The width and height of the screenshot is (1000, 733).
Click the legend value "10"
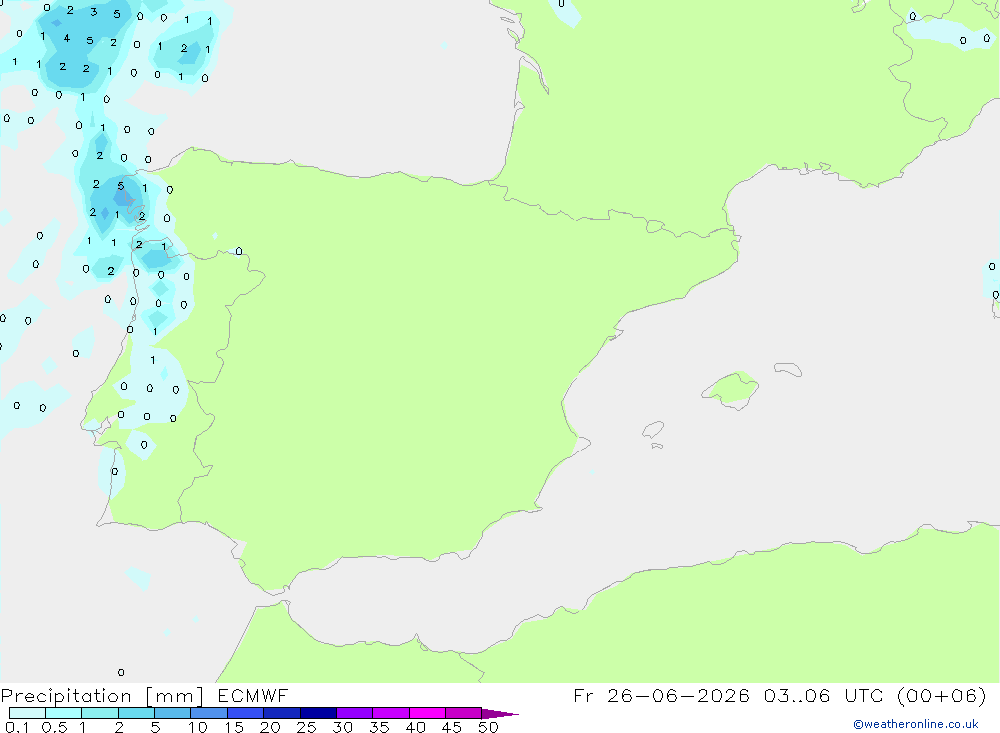tap(198, 727)
